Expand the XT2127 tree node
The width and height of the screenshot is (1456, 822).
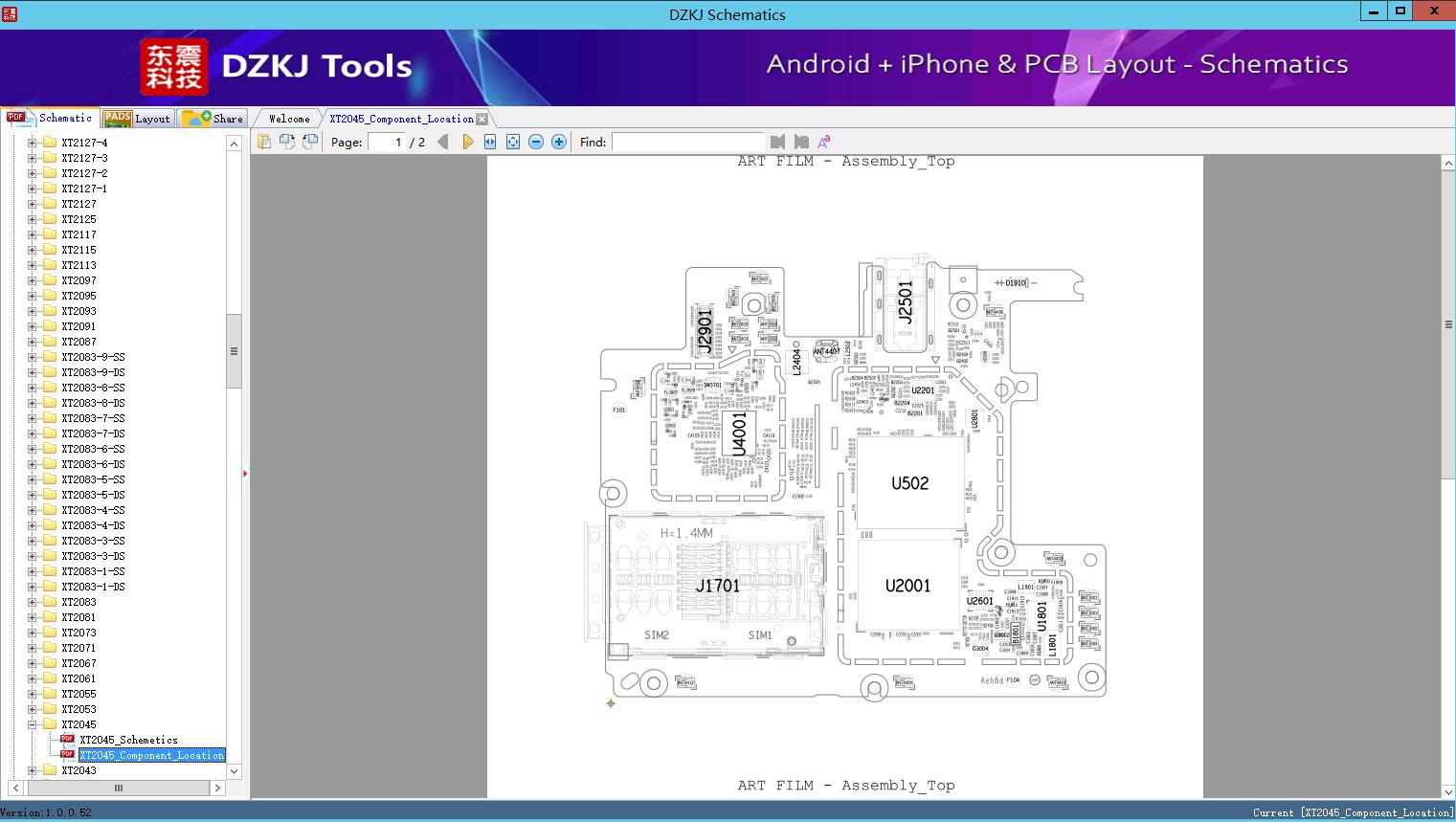pyautogui.click(x=32, y=204)
